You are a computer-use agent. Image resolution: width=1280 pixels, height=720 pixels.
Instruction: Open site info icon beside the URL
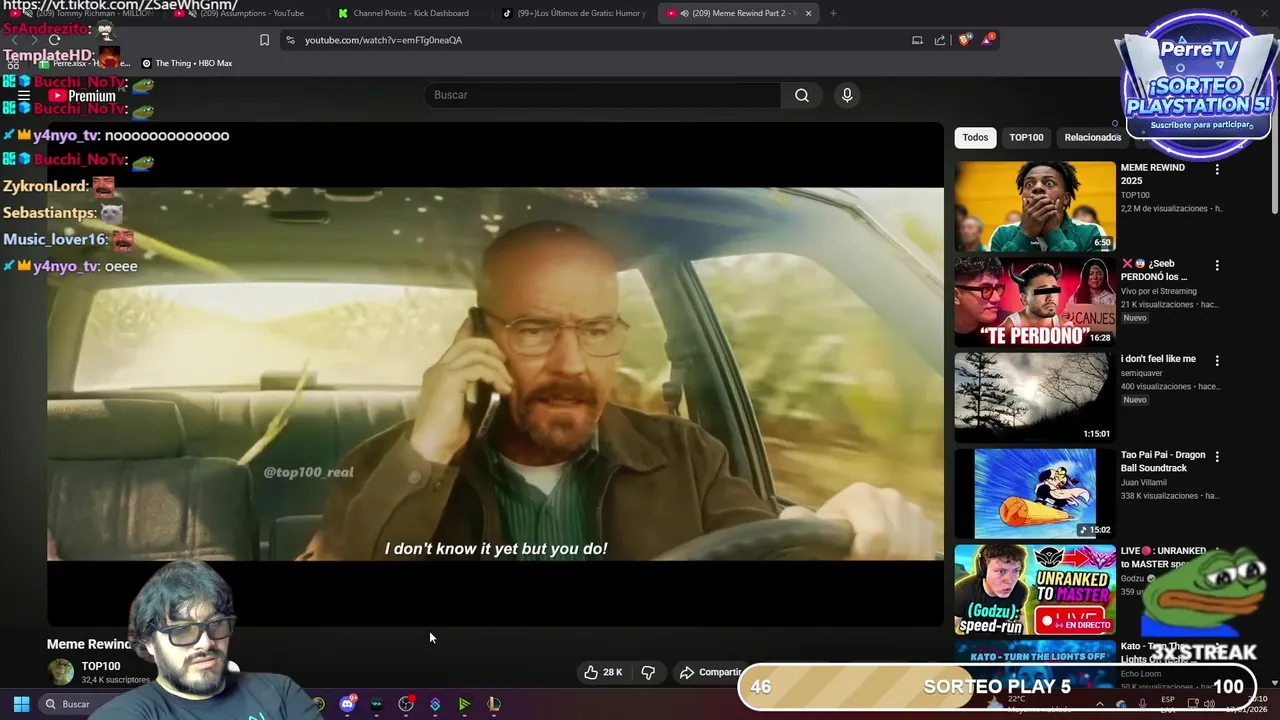[x=290, y=40]
